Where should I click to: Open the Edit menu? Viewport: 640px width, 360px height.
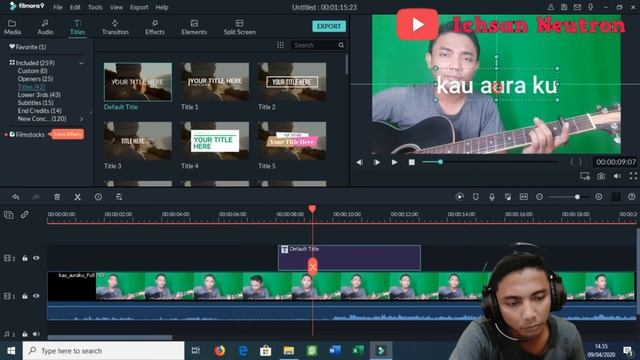point(75,7)
